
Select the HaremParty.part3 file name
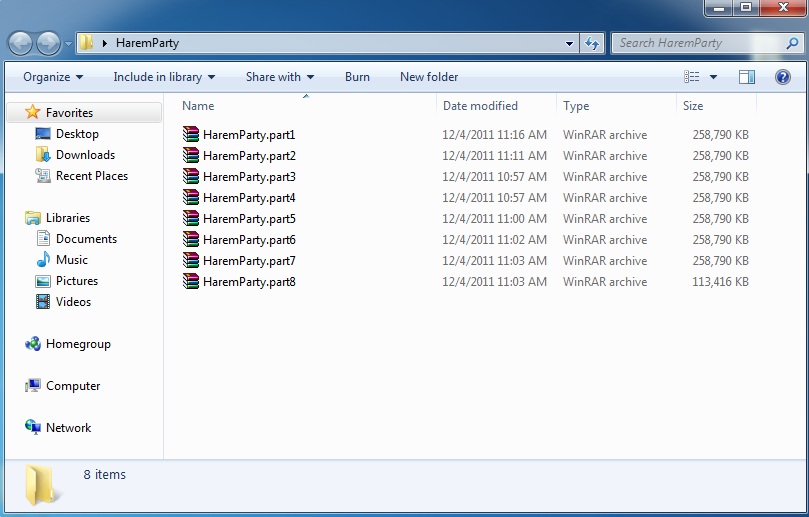(249, 177)
